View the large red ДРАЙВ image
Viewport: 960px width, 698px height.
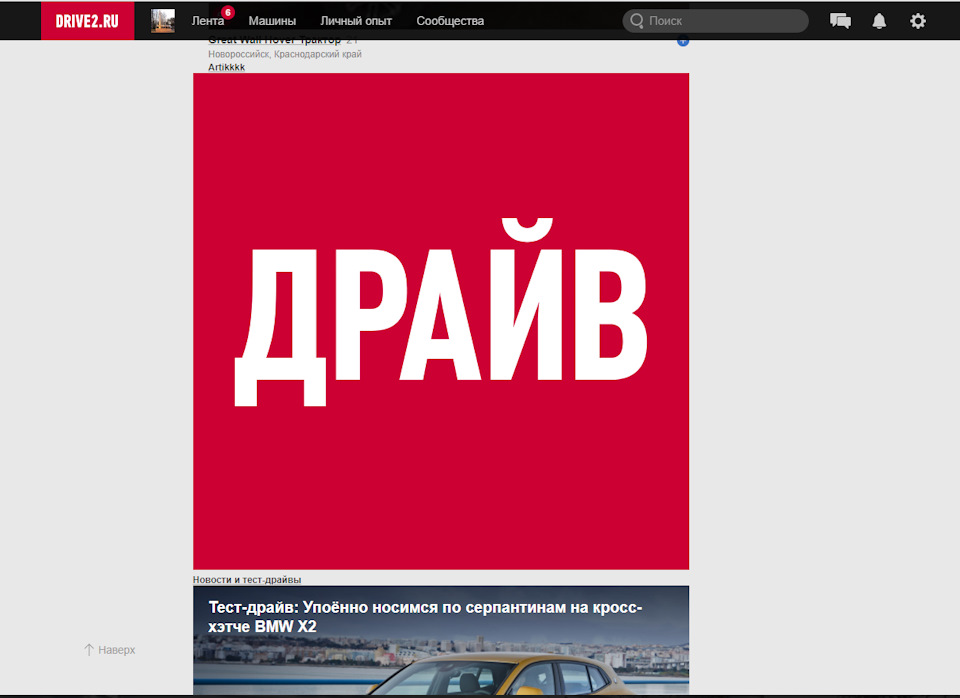(440, 320)
